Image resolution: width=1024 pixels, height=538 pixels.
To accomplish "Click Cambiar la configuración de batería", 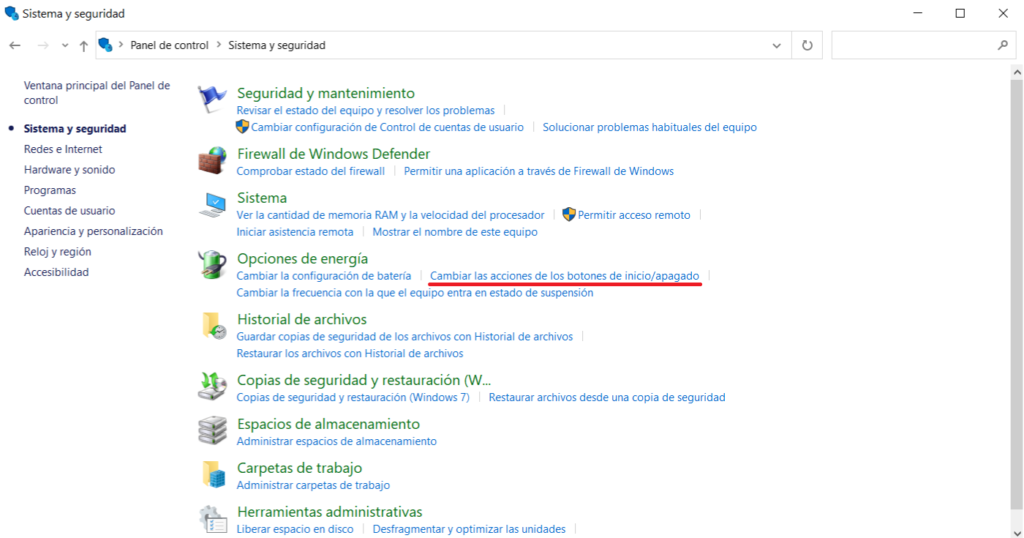I will pyautogui.click(x=324, y=276).
